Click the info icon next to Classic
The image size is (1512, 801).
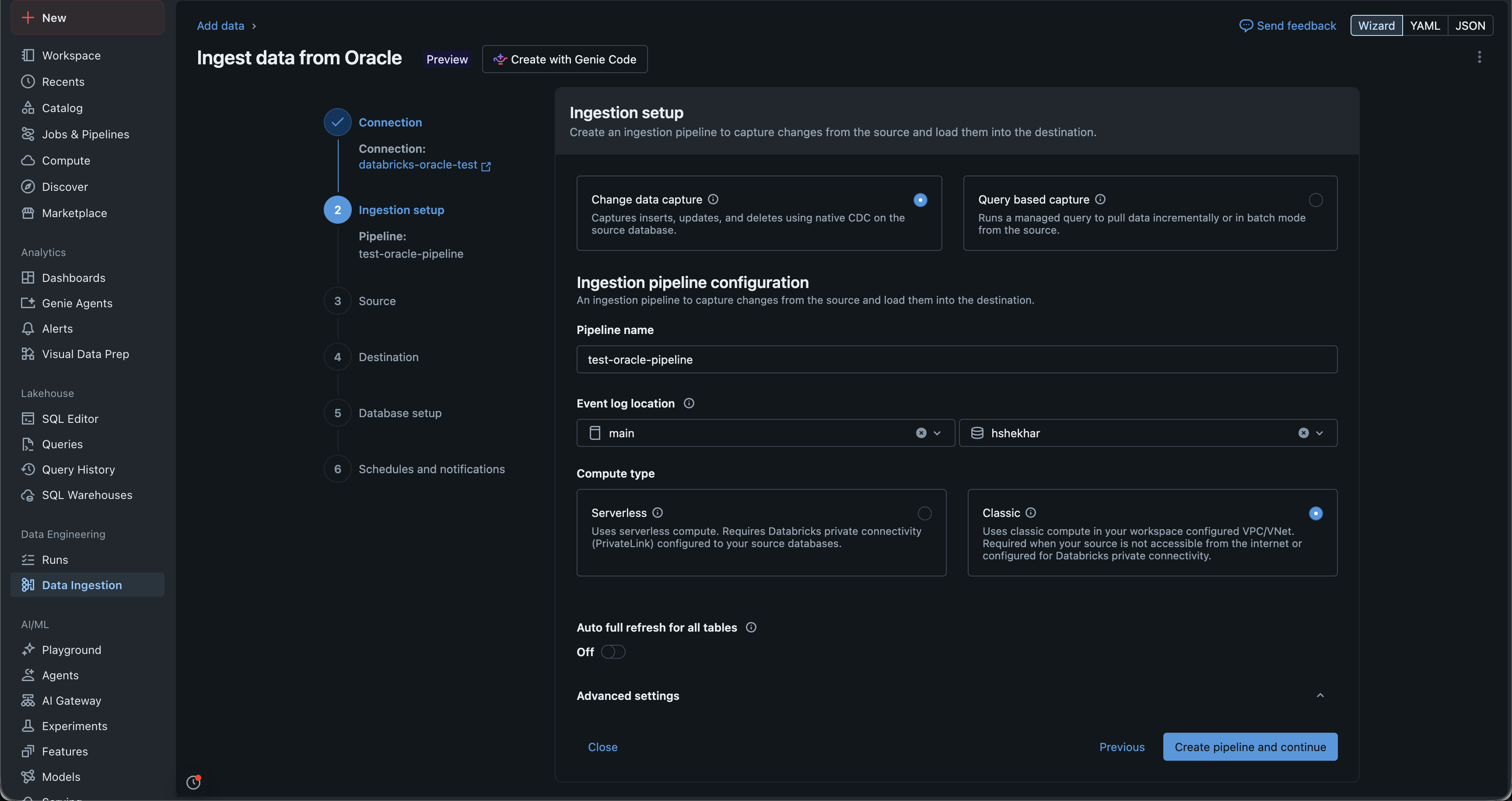[1031, 513]
